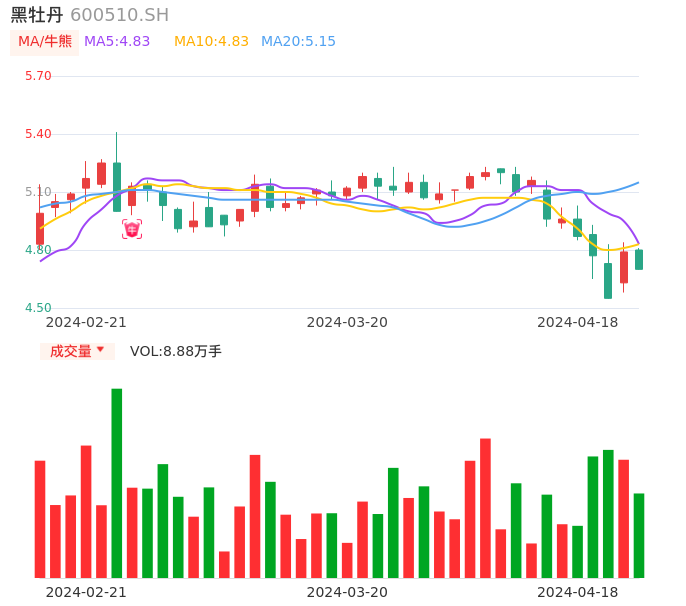Click the MA5:4.83 legend label

117,42
